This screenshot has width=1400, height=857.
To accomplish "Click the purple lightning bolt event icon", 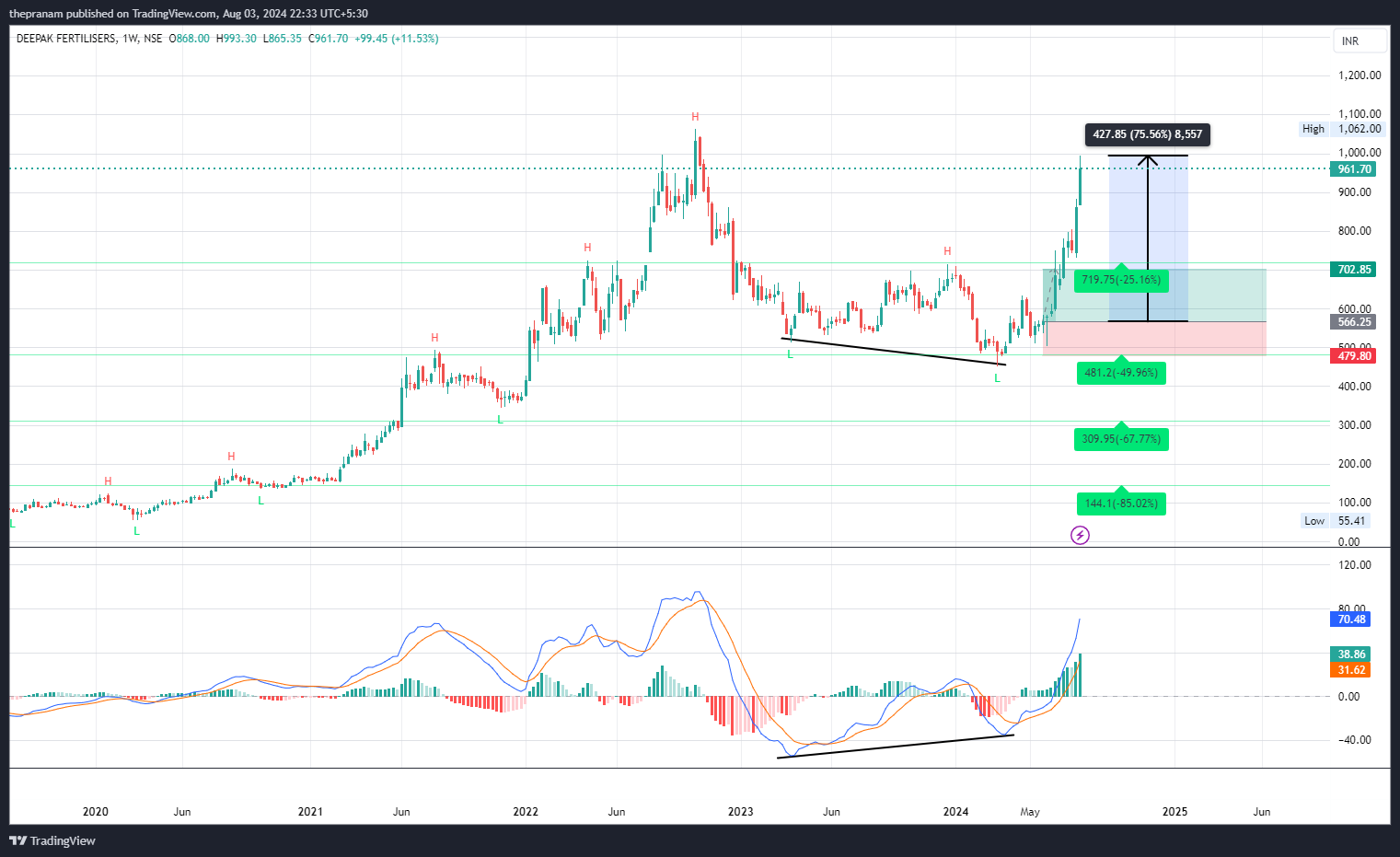I will [x=1081, y=535].
